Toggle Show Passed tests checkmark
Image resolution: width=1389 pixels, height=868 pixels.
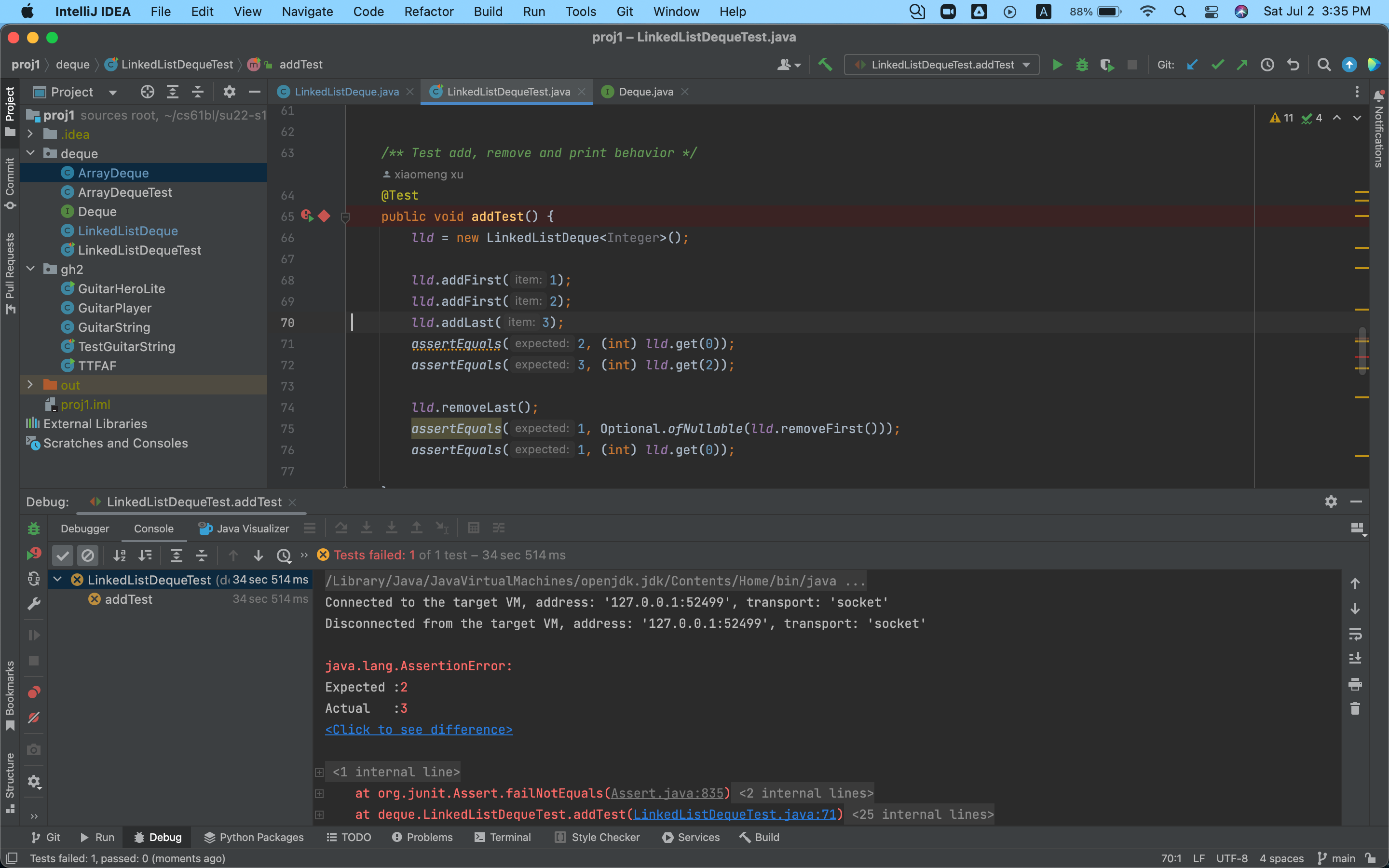[x=63, y=555]
